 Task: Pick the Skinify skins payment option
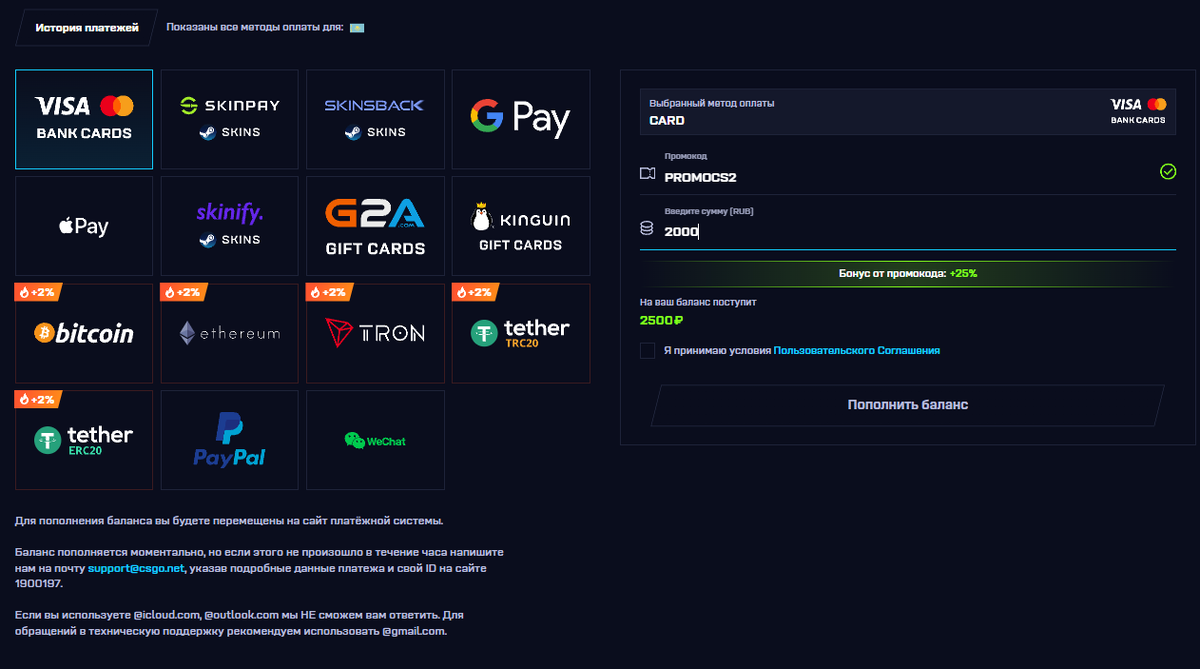(229, 226)
